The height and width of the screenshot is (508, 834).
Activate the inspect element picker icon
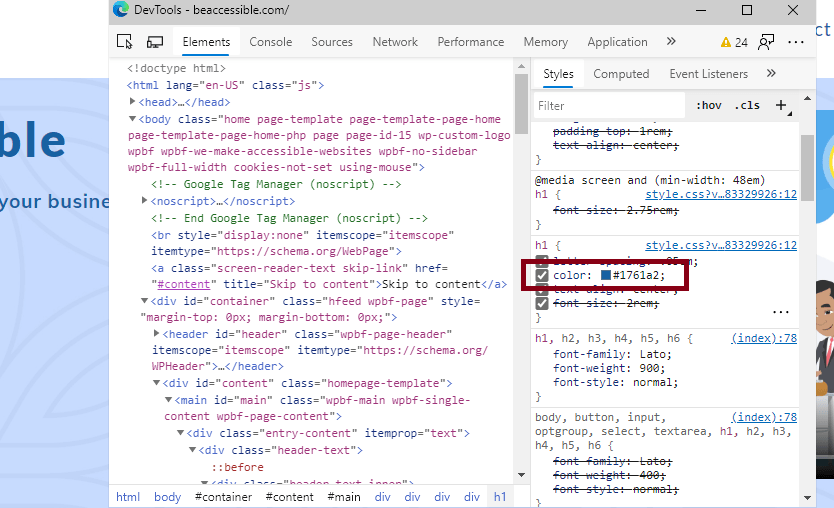tap(124, 41)
